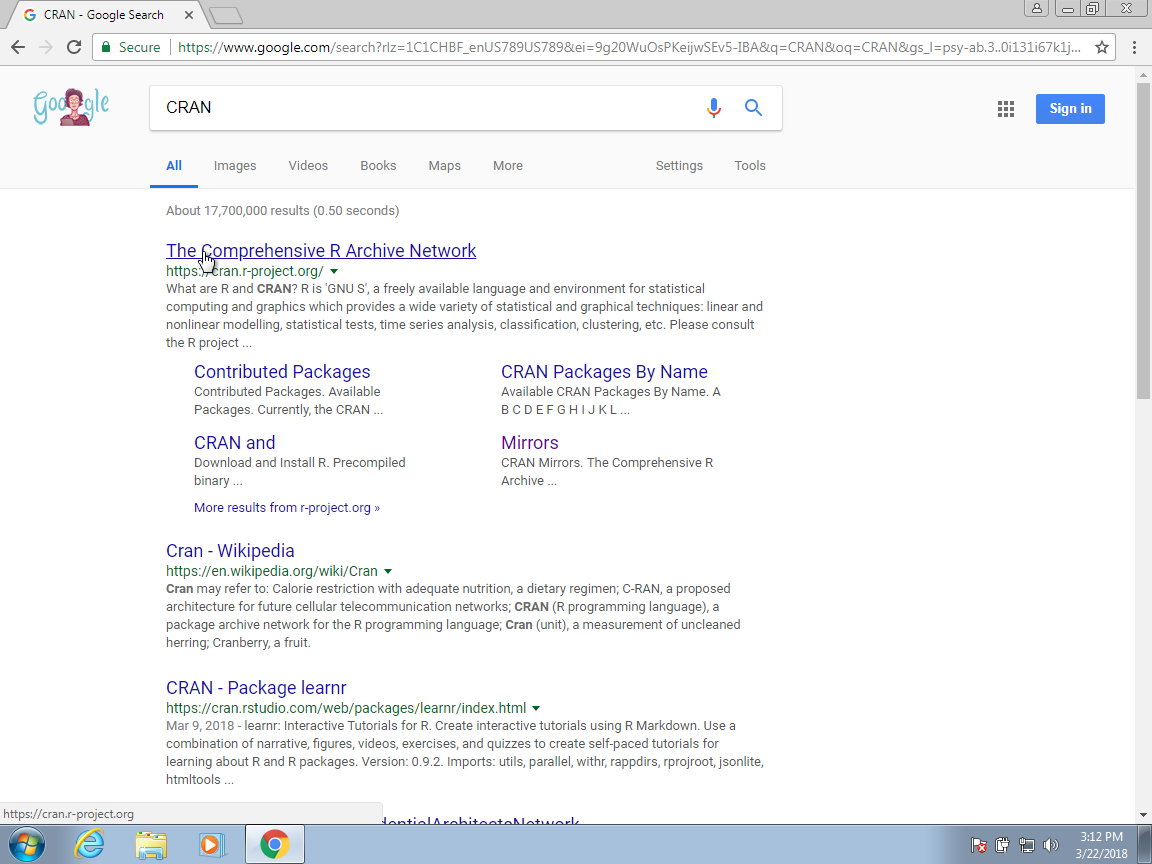
Task: Open Chrome's three-dot menu
Action: [x=1134, y=47]
